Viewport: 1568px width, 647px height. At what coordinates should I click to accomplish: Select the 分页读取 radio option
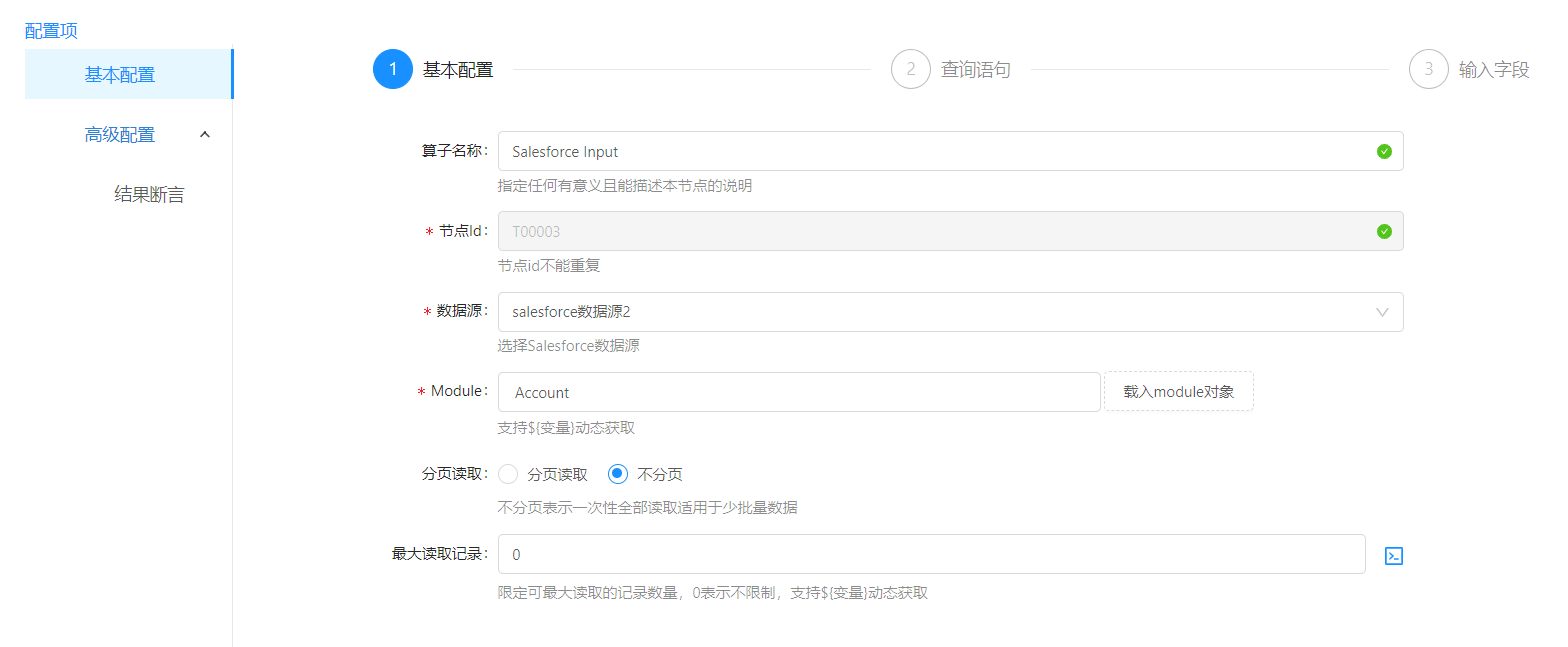(509, 475)
